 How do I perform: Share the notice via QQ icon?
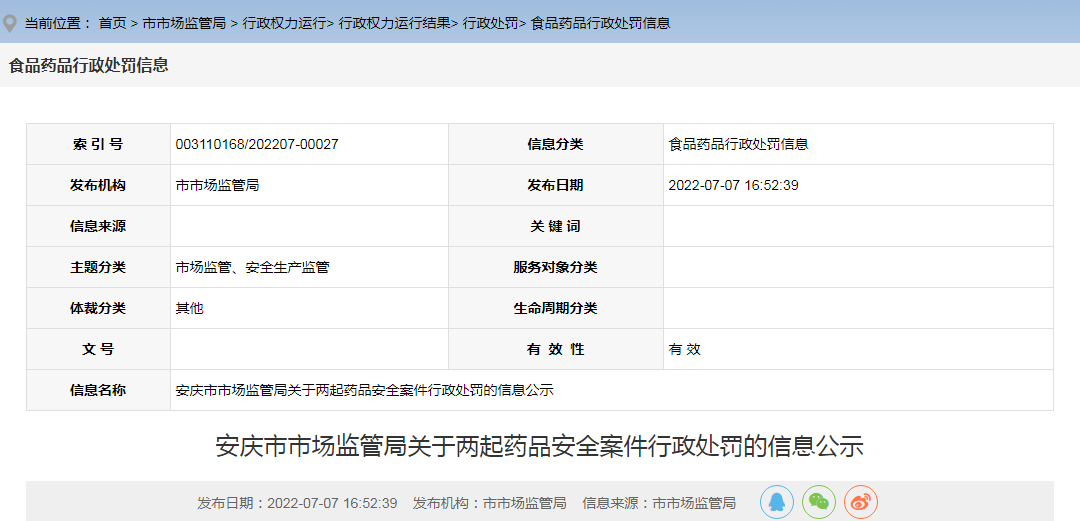[x=777, y=502]
